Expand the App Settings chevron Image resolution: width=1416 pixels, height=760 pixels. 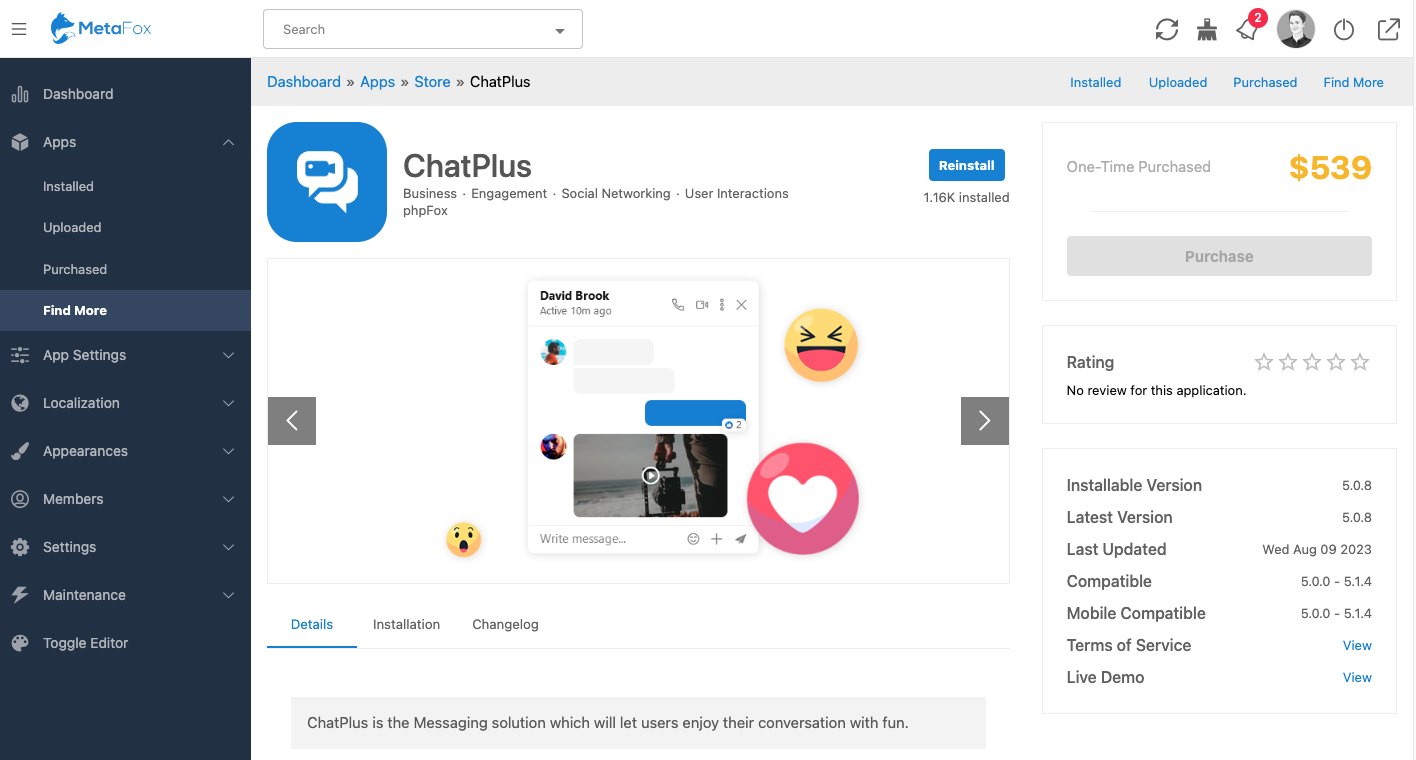point(229,355)
